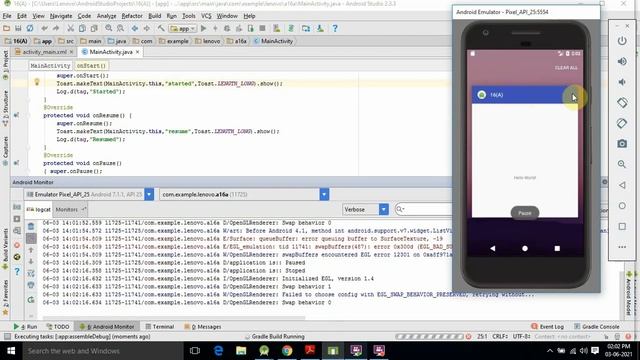Open the Terminal tool window
640x360 pixels.
point(160,327)
